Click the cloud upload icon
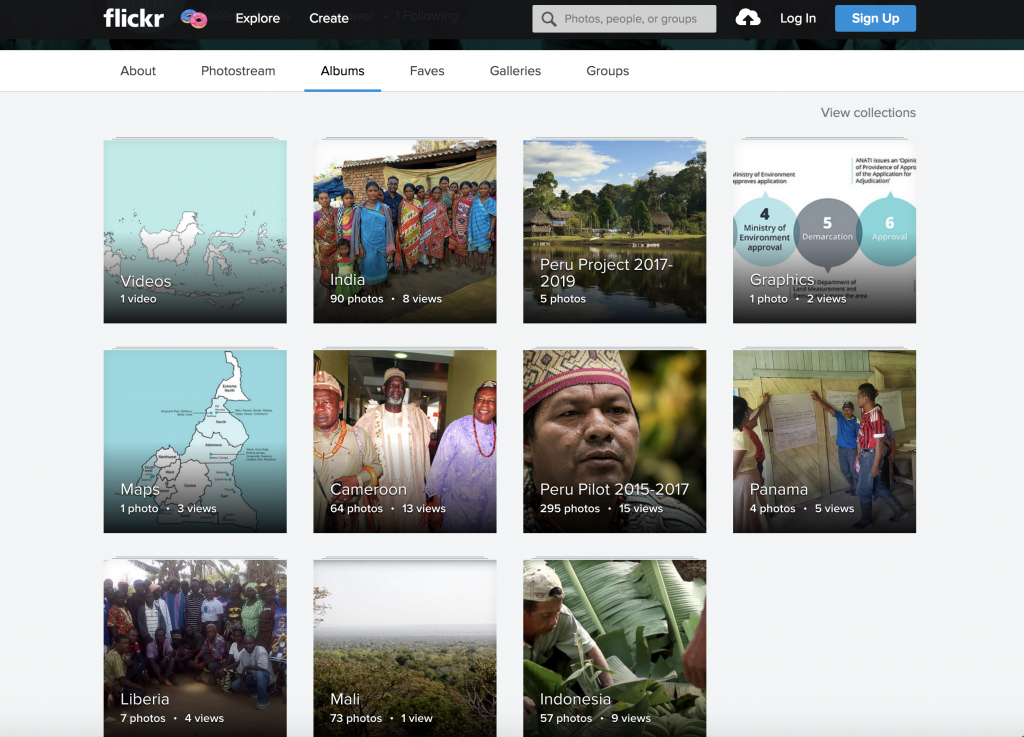1024x737 pixels. coord(748,18)
